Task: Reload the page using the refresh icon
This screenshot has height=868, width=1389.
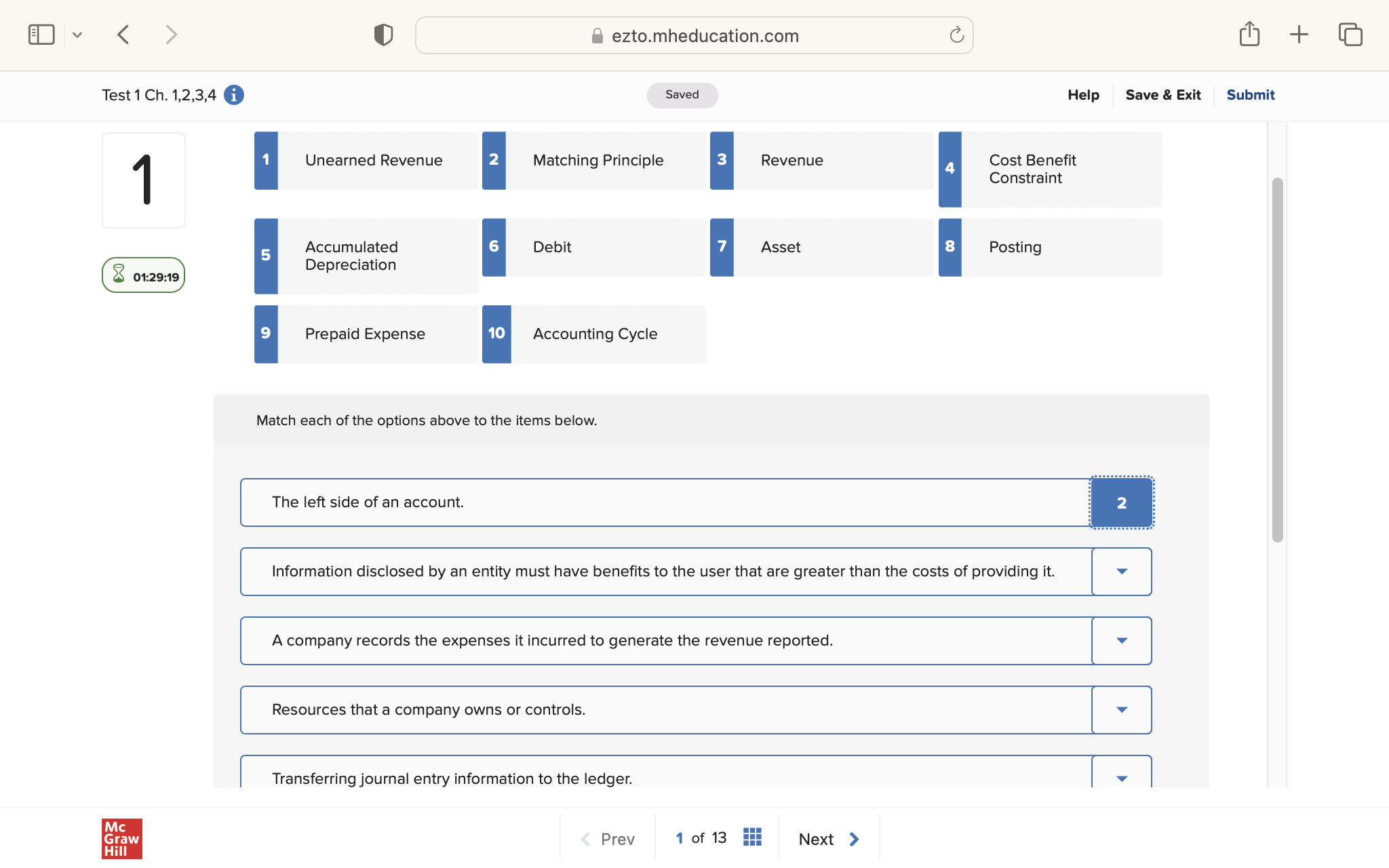Action: point(956,35)
